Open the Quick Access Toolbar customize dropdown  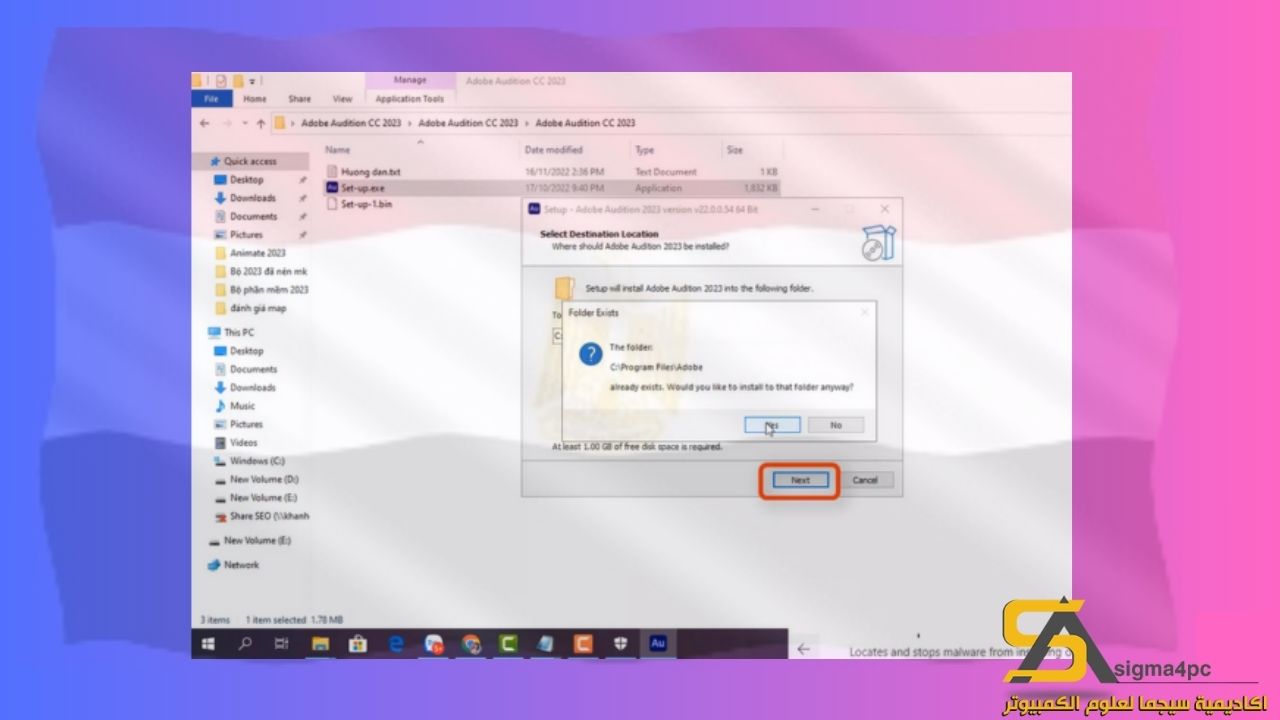[x=253, y=81]
